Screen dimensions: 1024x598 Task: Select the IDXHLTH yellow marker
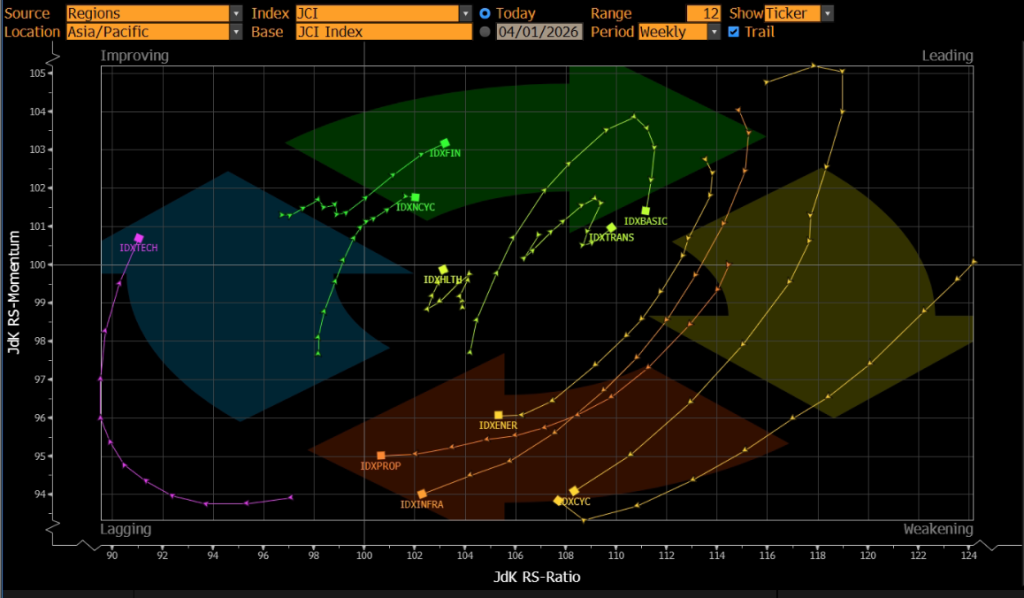[443, 270]
